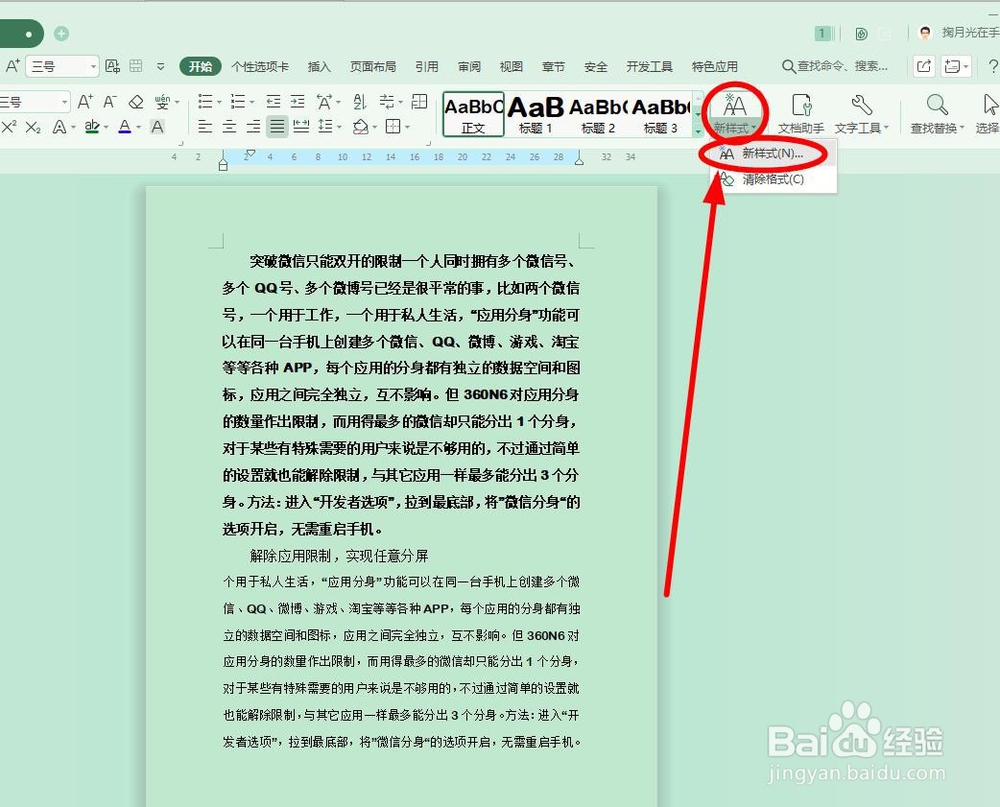Click the 查找替换 find and replace icon
Viewport: 1000px width, 807px height.
pyautogui.click(x=935, y=112)
